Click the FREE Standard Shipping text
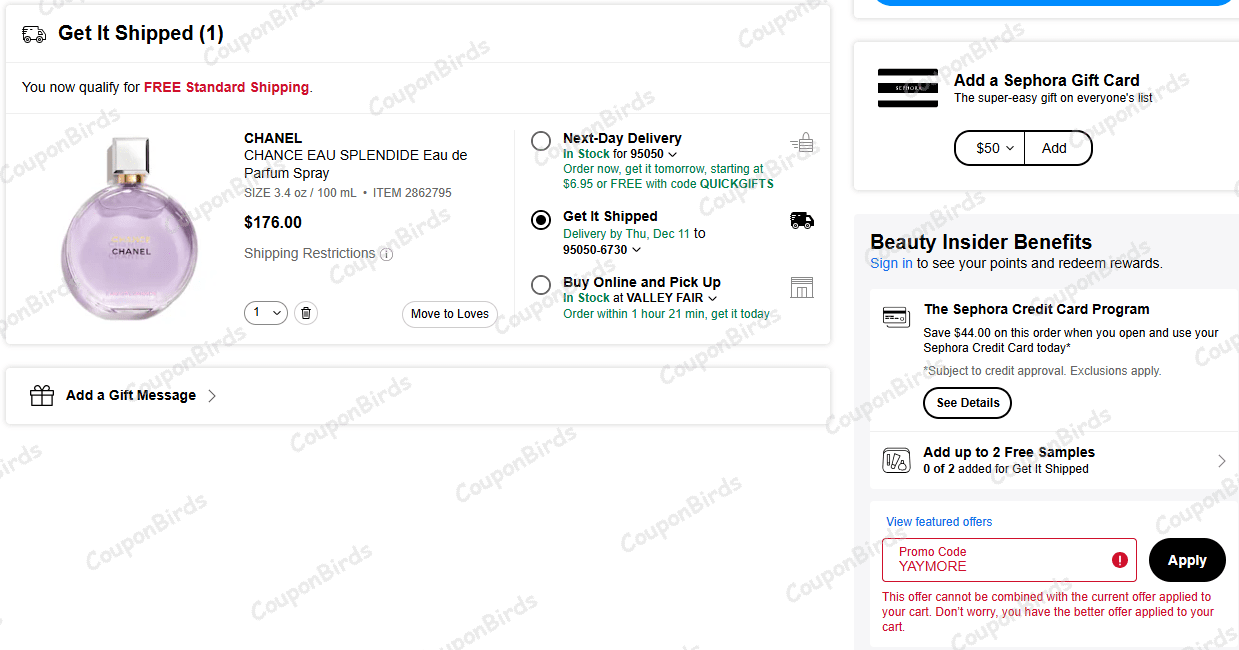Screen dimensions: 1239x650 pos(226,88)
